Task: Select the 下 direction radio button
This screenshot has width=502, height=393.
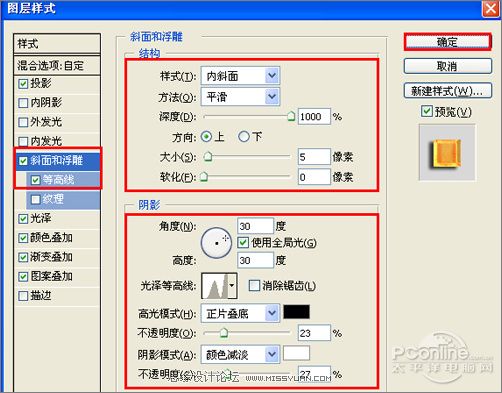Action: pyautogui.click(x=244, y=136)
